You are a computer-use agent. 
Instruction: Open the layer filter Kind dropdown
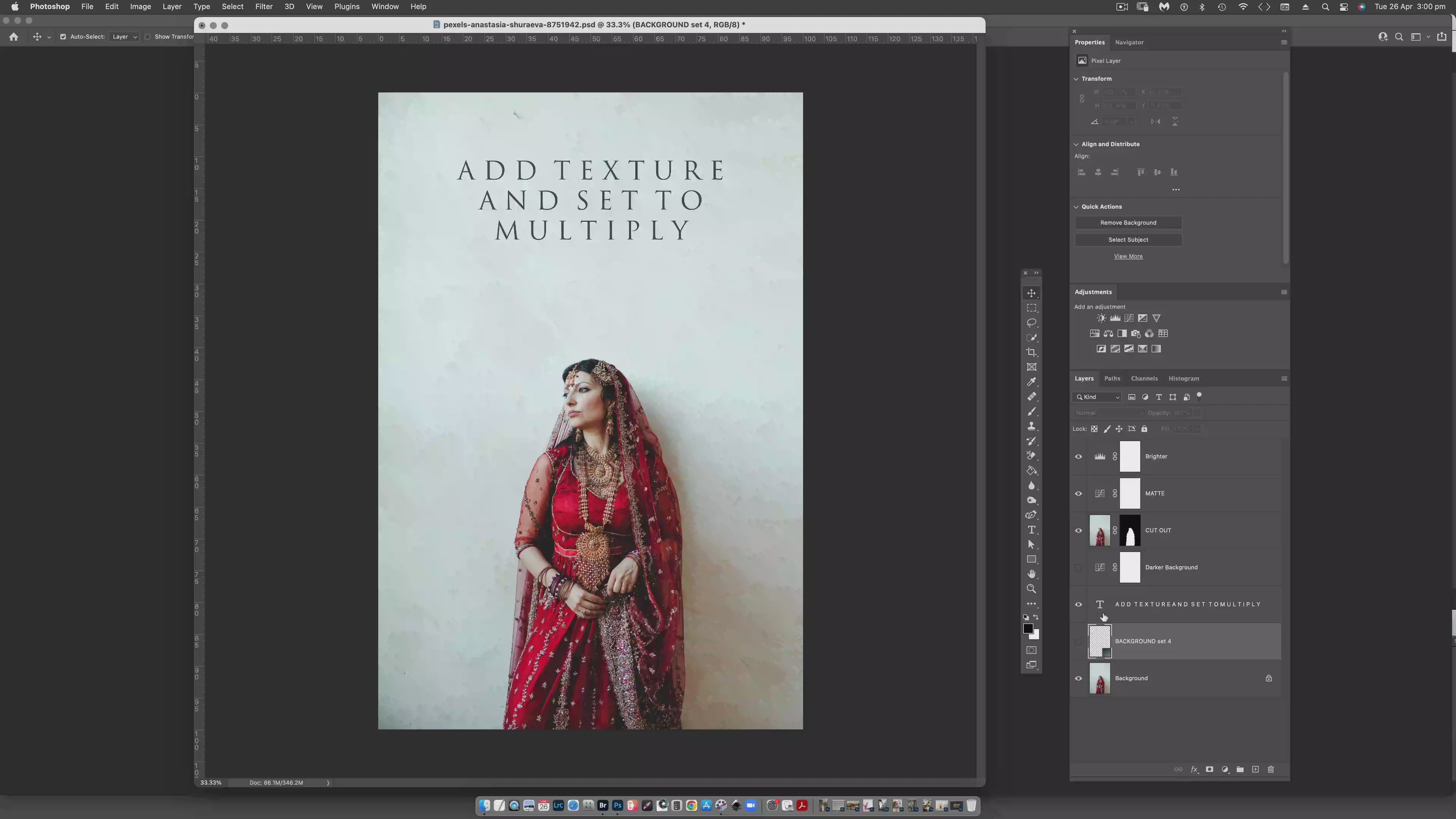pyautogui.click(x=1098, y=397)
